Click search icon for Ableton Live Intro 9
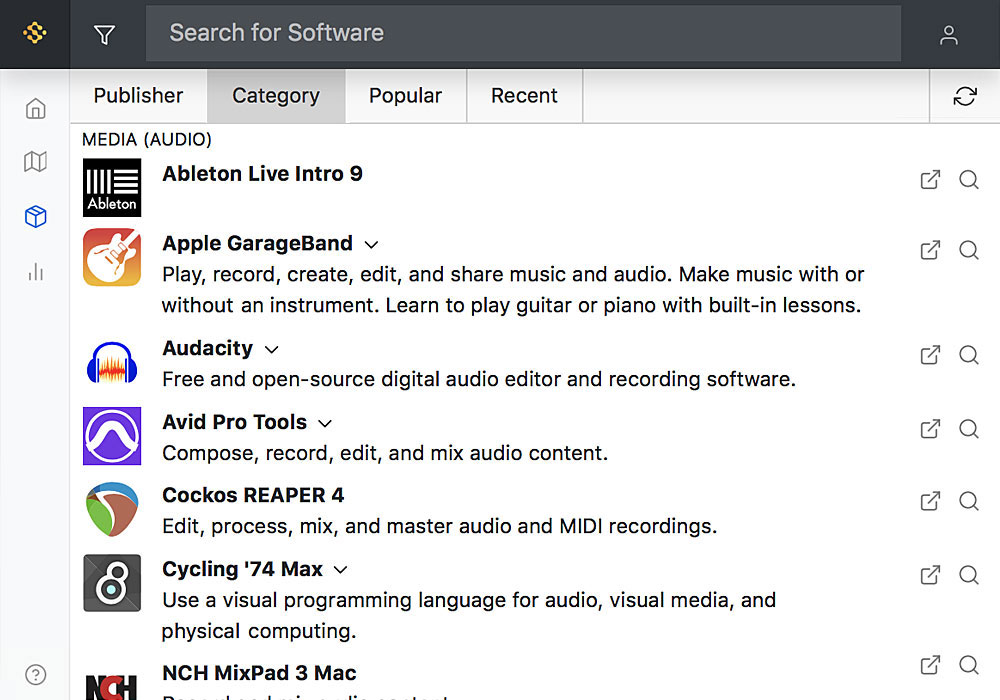The image size is (1000, 700). point(969,180)
